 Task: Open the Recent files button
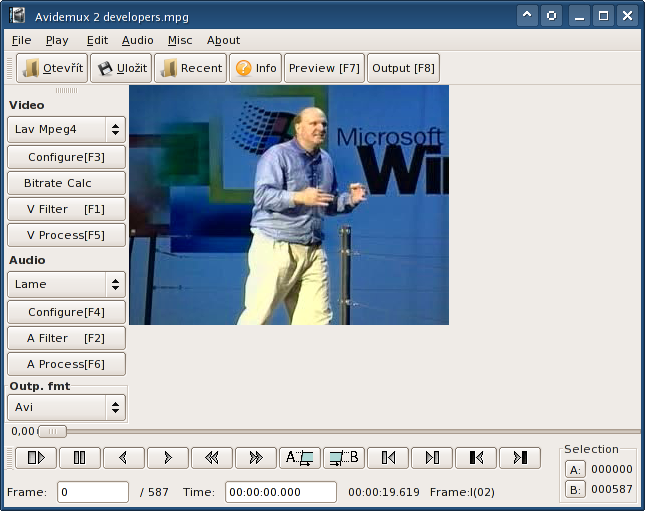(190, 68)
